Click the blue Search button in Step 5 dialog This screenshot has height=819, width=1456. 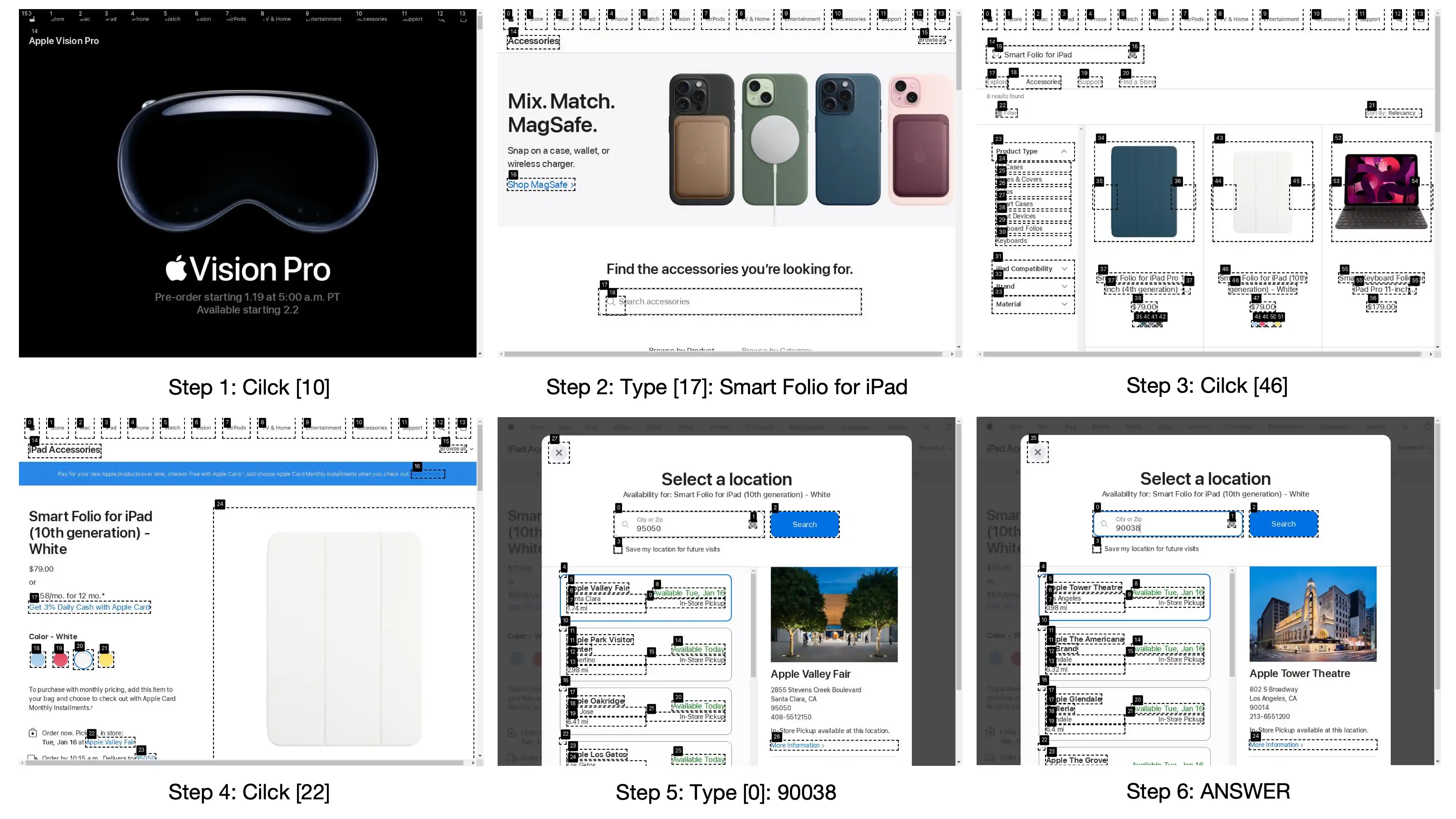click(804, 525)
